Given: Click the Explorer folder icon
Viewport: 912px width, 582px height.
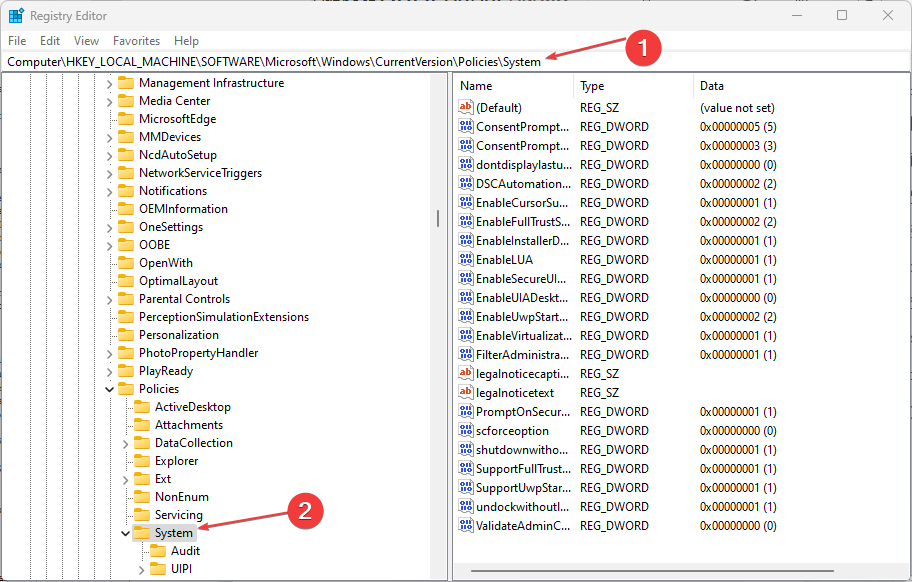Looking at the screenshot, I should [x=142, y=460].
